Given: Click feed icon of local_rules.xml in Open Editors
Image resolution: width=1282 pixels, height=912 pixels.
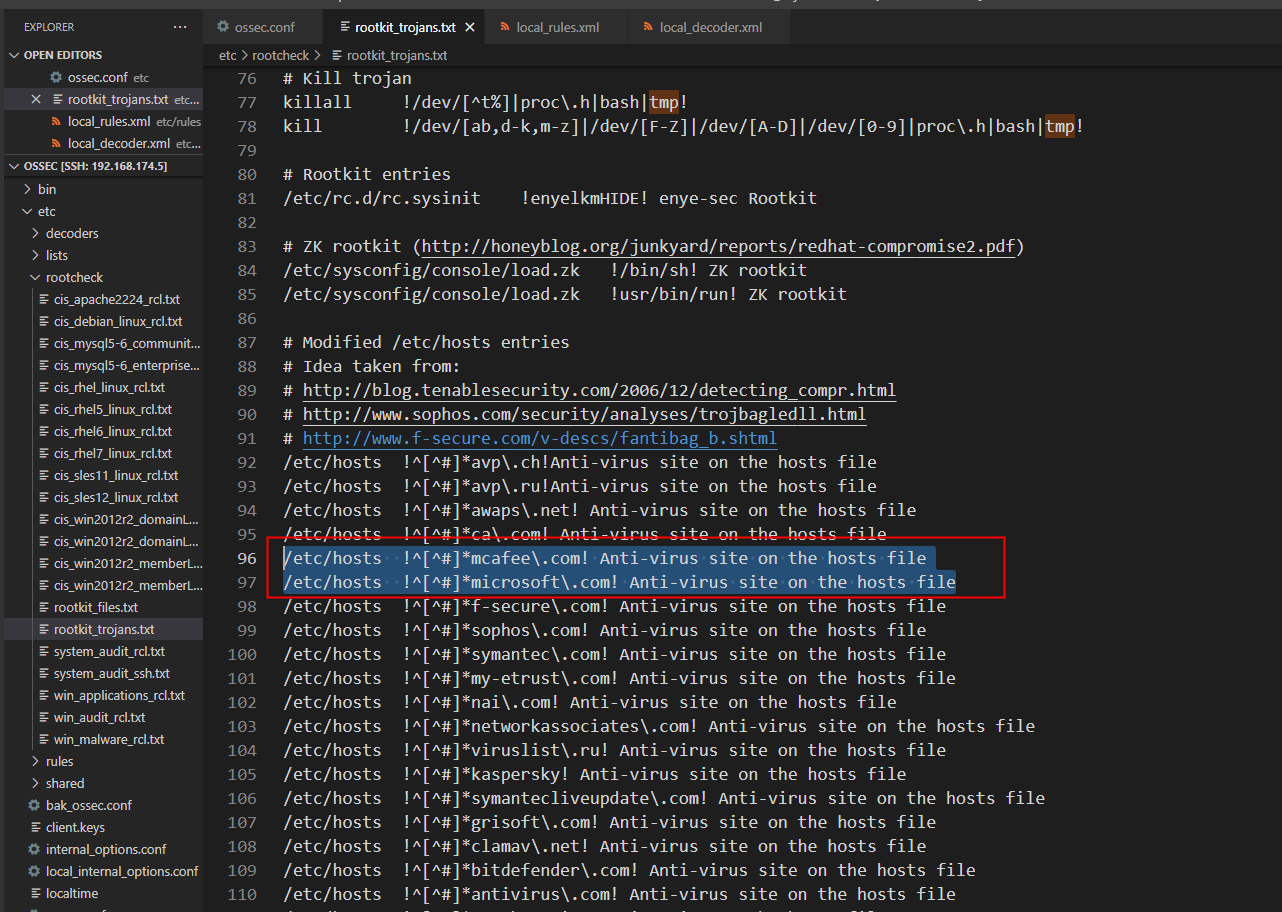Looking at the screenshot, I should (x=56, y=121).
